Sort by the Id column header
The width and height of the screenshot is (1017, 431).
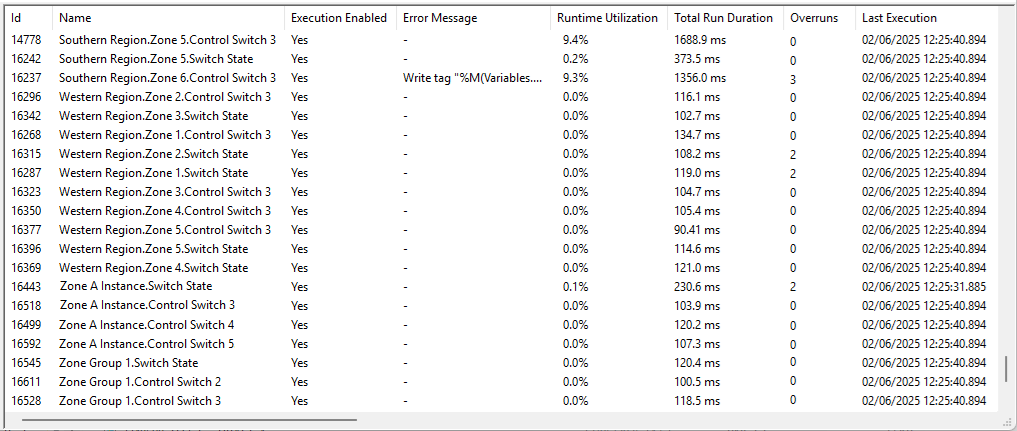click(x=16, y=18)
